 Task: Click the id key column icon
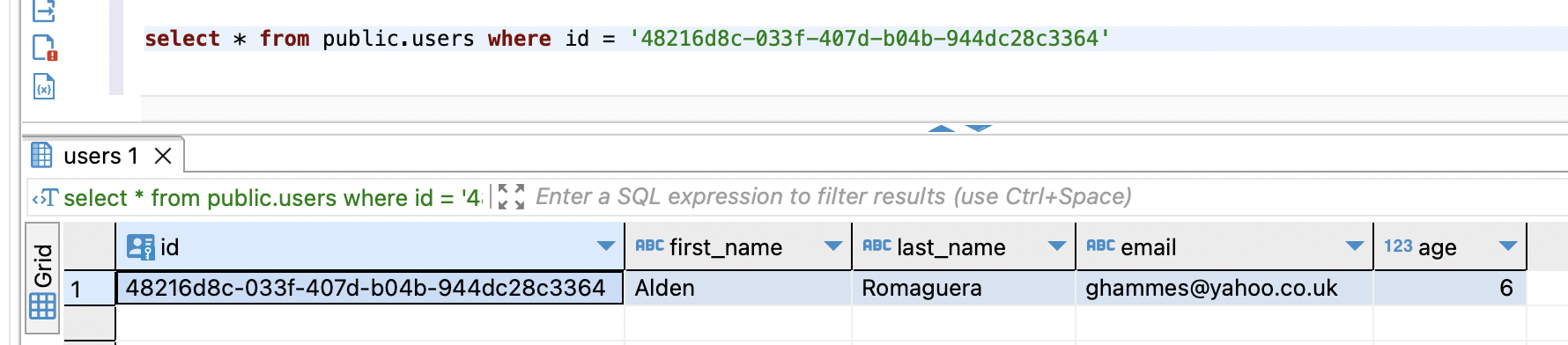141,247
